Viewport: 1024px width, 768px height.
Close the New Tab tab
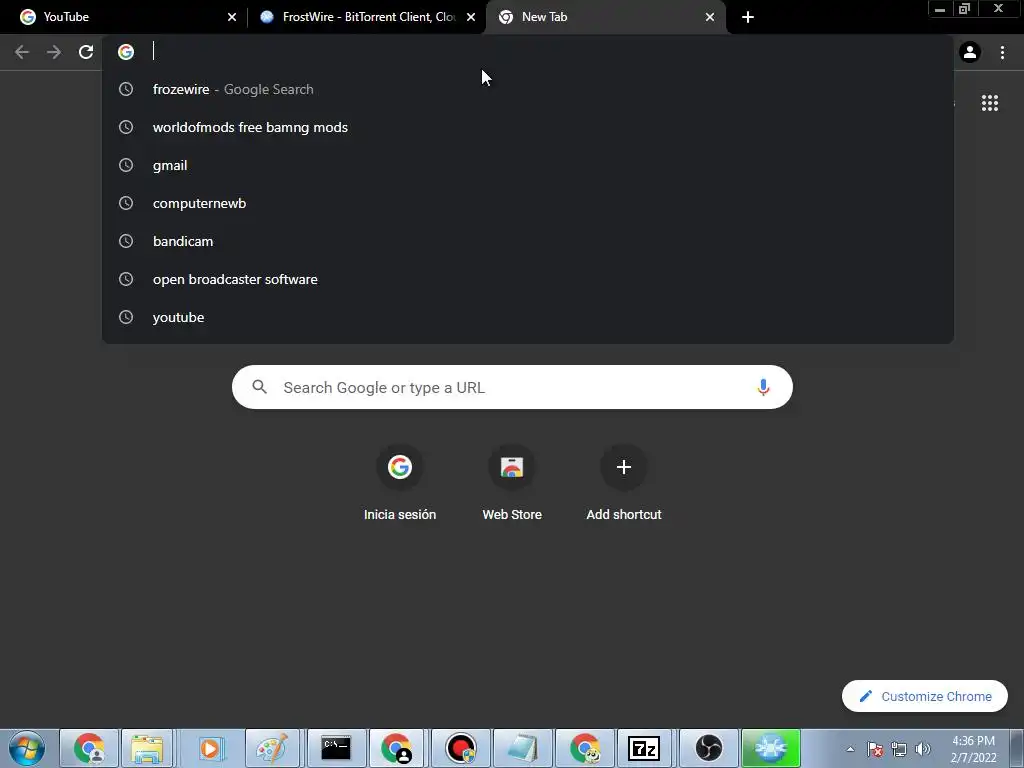(x=710, y=17)
